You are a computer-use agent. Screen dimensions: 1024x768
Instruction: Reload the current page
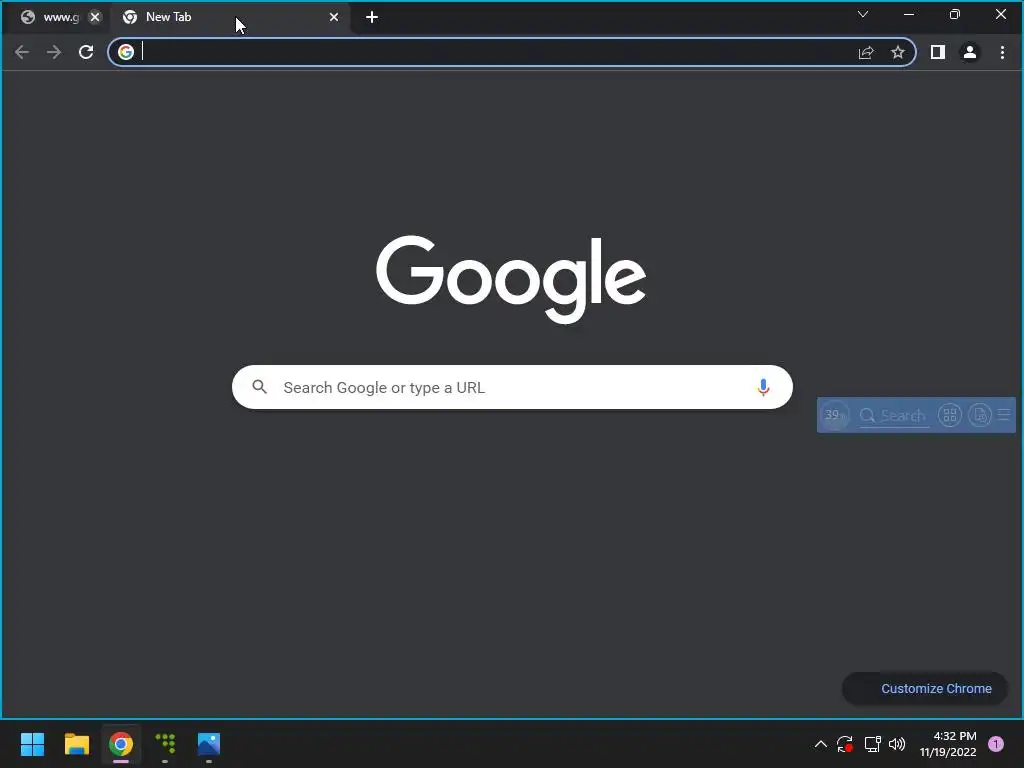pyautogui.click(x=86, y=52)
